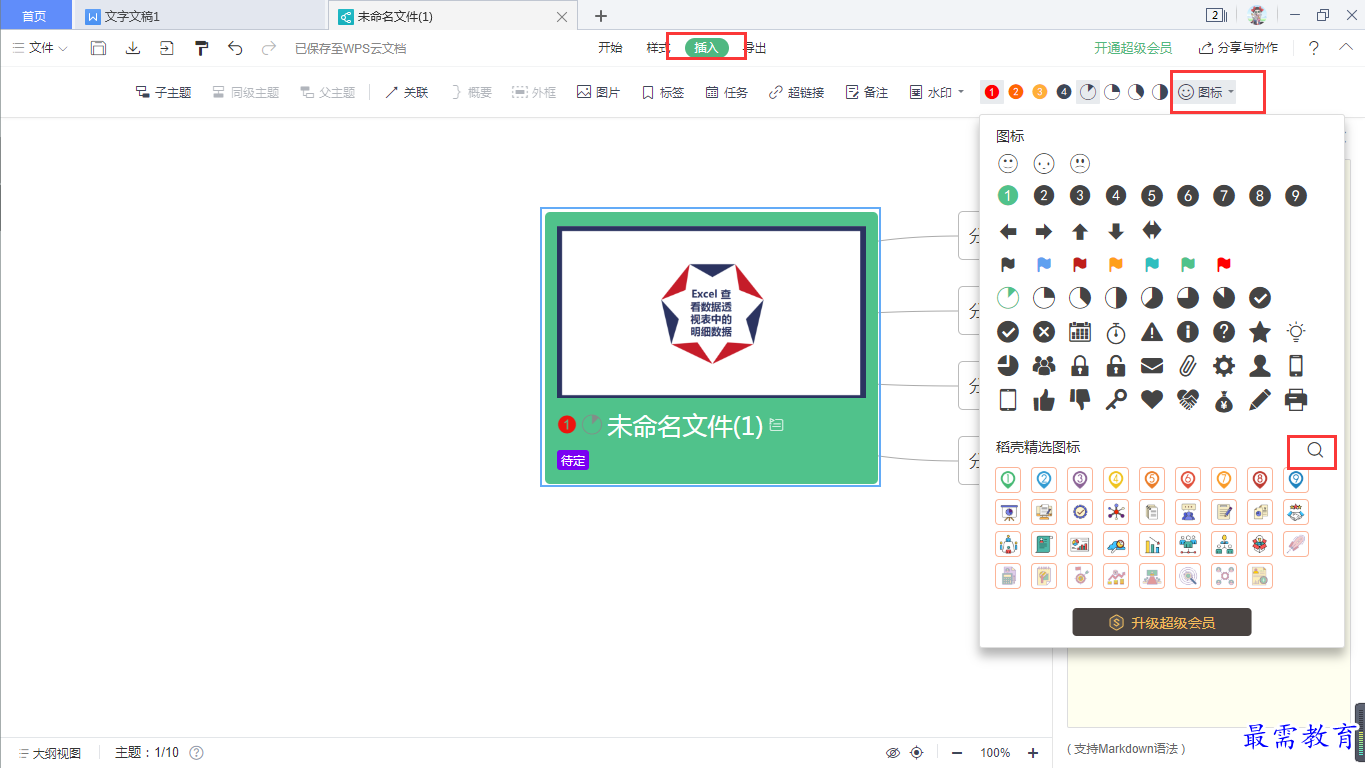This screenshot has width=1365, height=768.
Task: Insert a 超链接 hyperlink
Action: [796, 92]
